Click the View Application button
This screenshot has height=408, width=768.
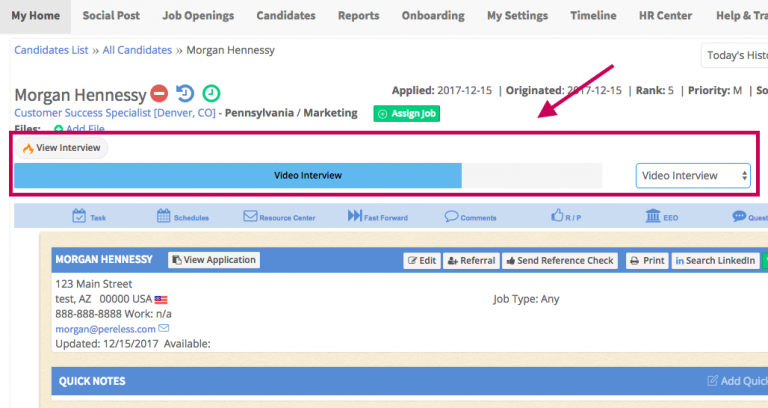click(214, 260)
